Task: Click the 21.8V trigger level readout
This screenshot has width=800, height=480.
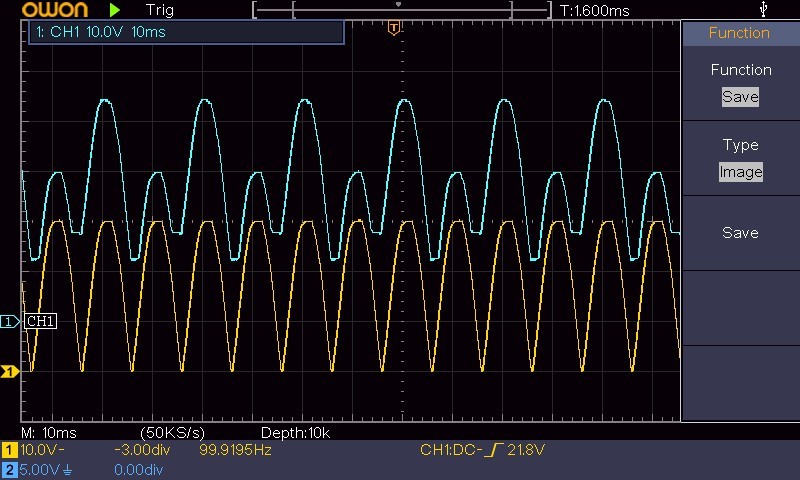Action: 526,450
